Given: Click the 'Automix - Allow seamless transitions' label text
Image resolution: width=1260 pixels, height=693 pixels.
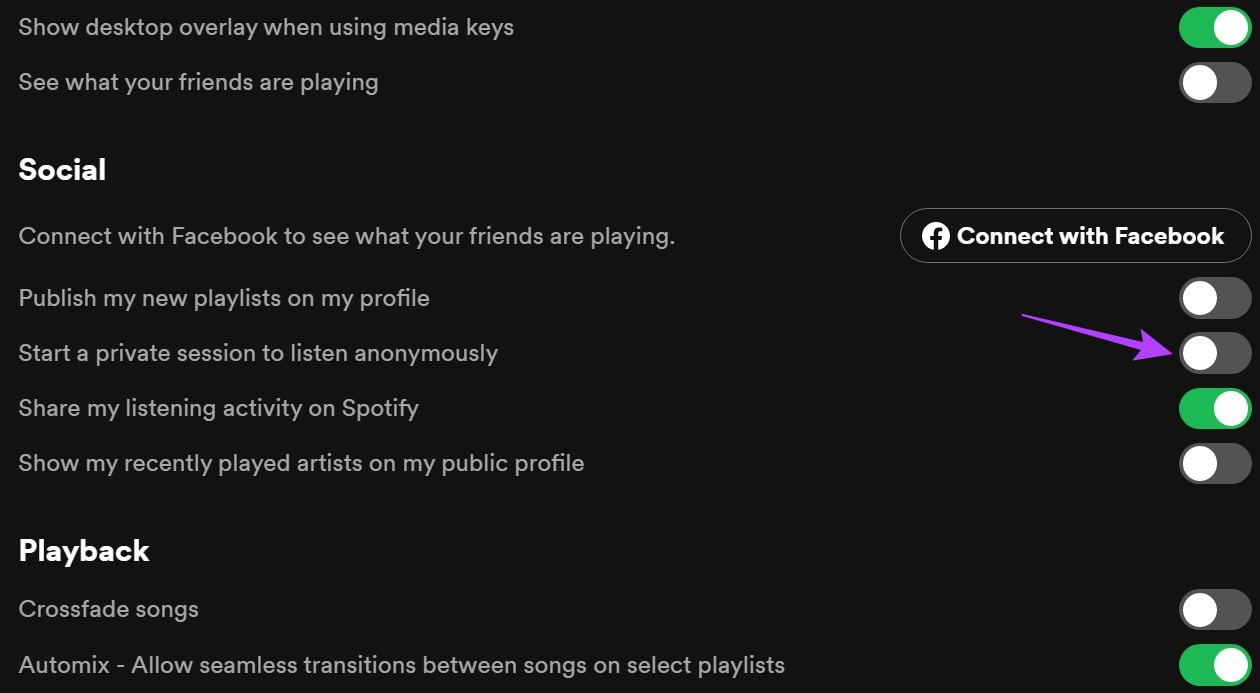Looking at the screenshot, I should pos(401,665).
